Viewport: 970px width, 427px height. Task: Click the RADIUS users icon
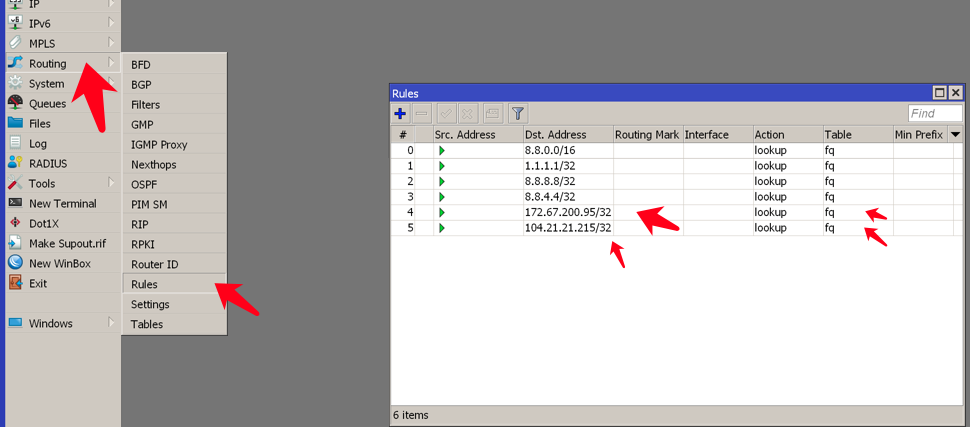click(x=16, y=163)
